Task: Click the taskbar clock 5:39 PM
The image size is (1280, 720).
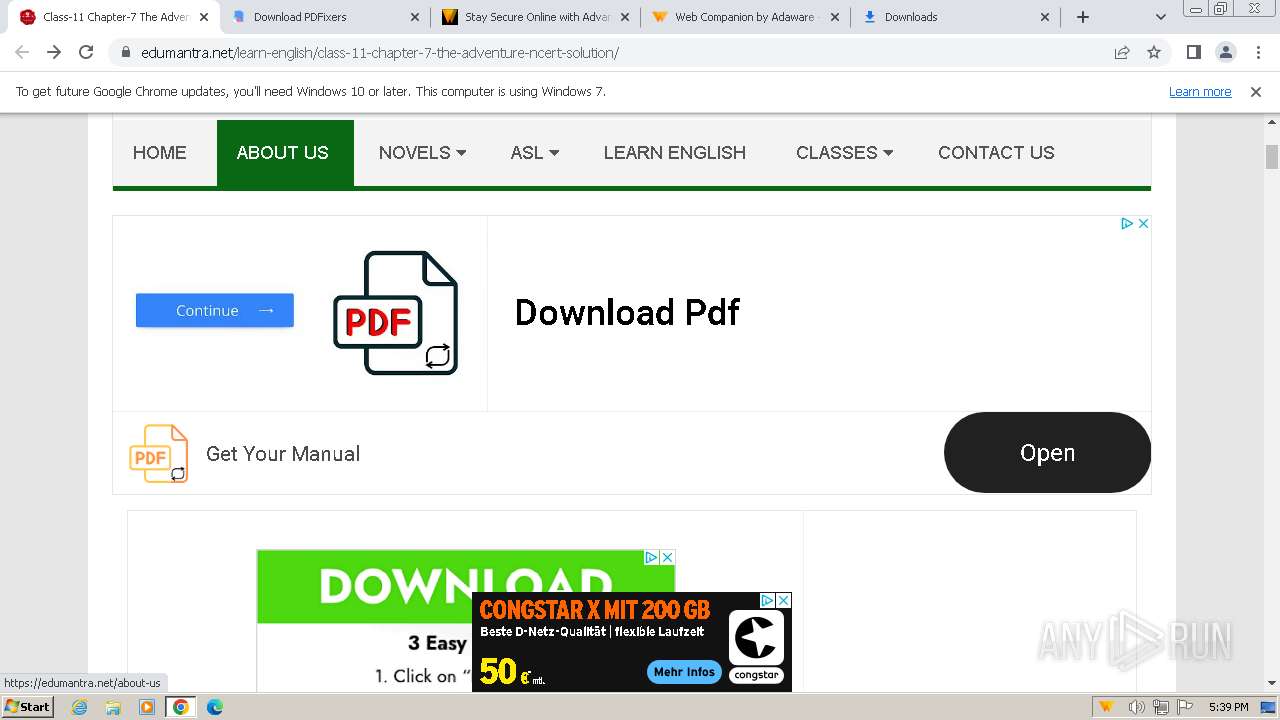Action: click(x=1228, y=707)
